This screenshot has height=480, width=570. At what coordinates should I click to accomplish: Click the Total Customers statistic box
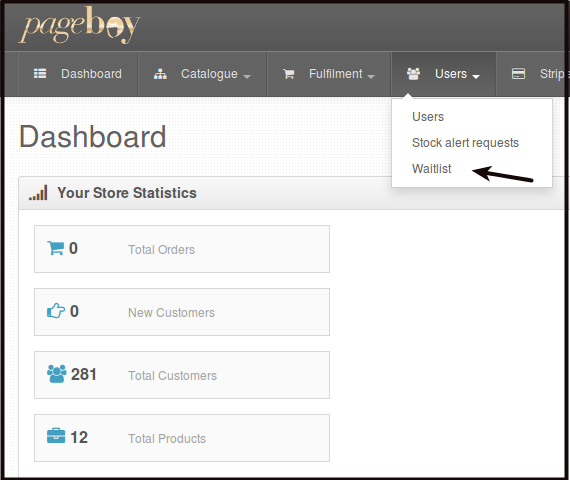pos(182,375)
